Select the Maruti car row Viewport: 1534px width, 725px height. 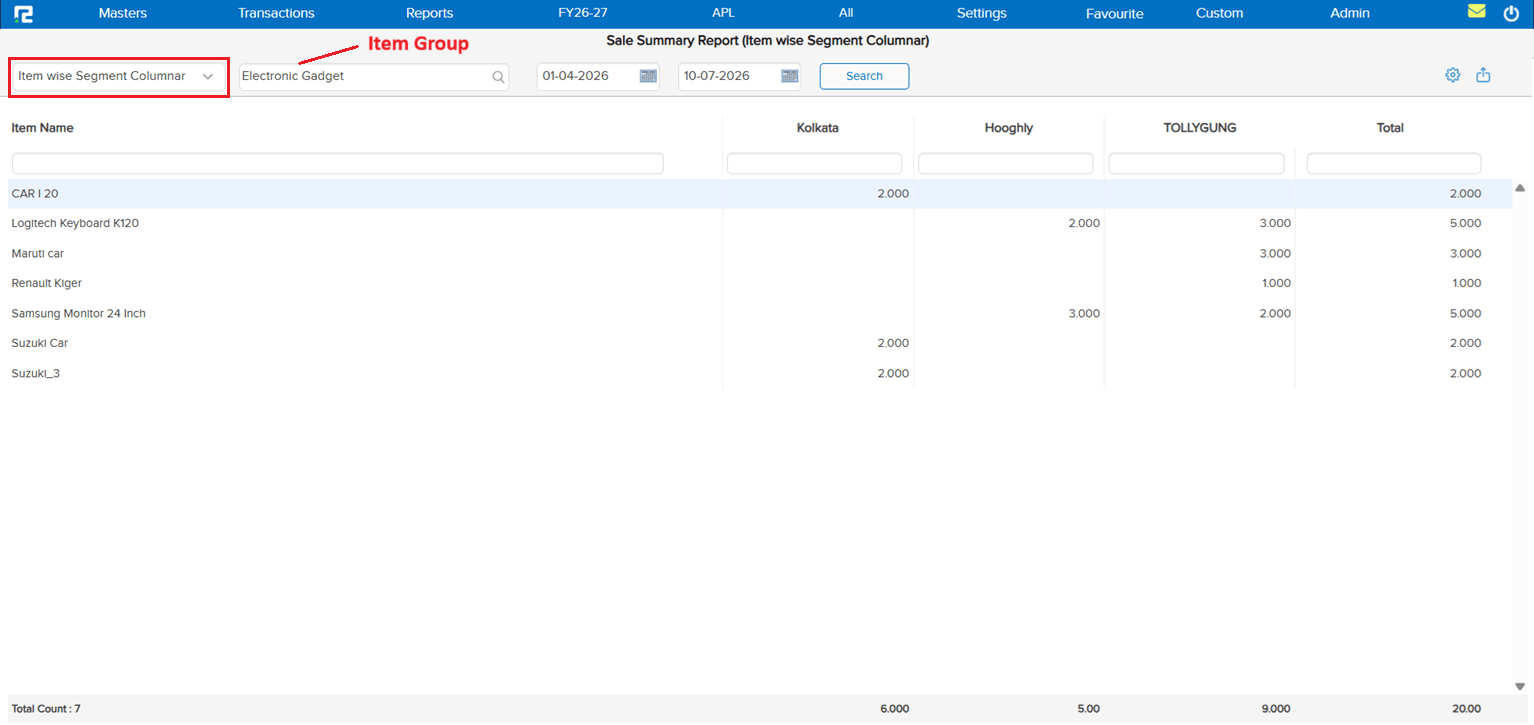pyautogui.click(x=760, y=253)
